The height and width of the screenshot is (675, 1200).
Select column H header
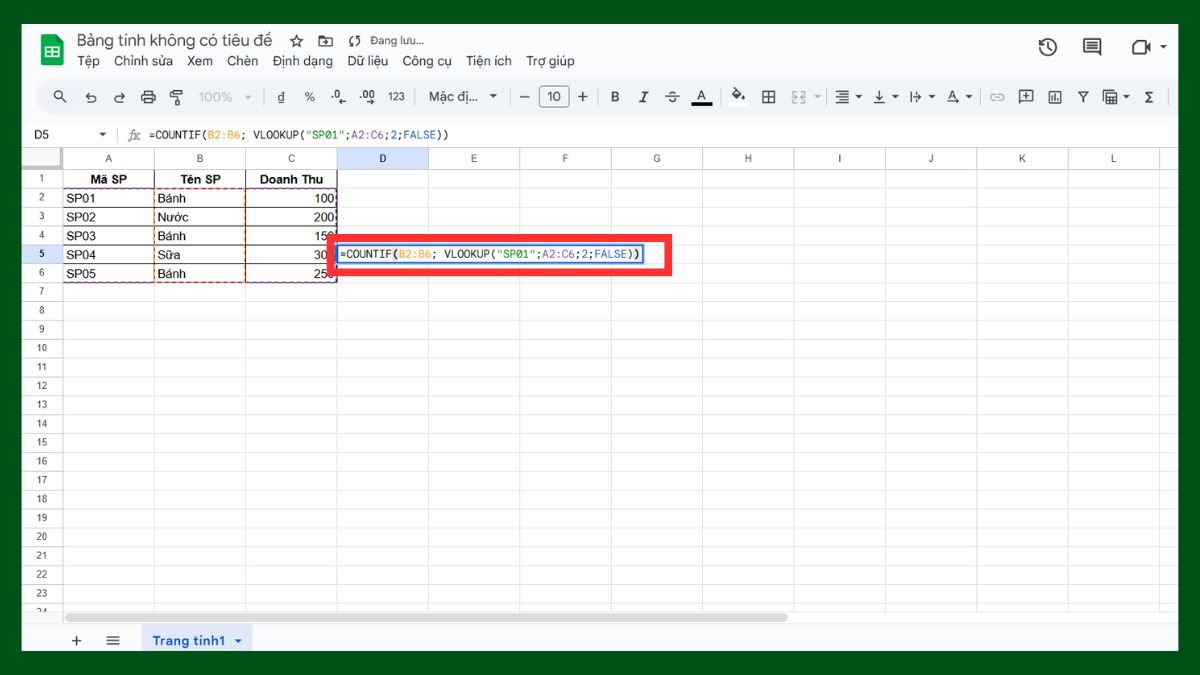pos(748,158)
